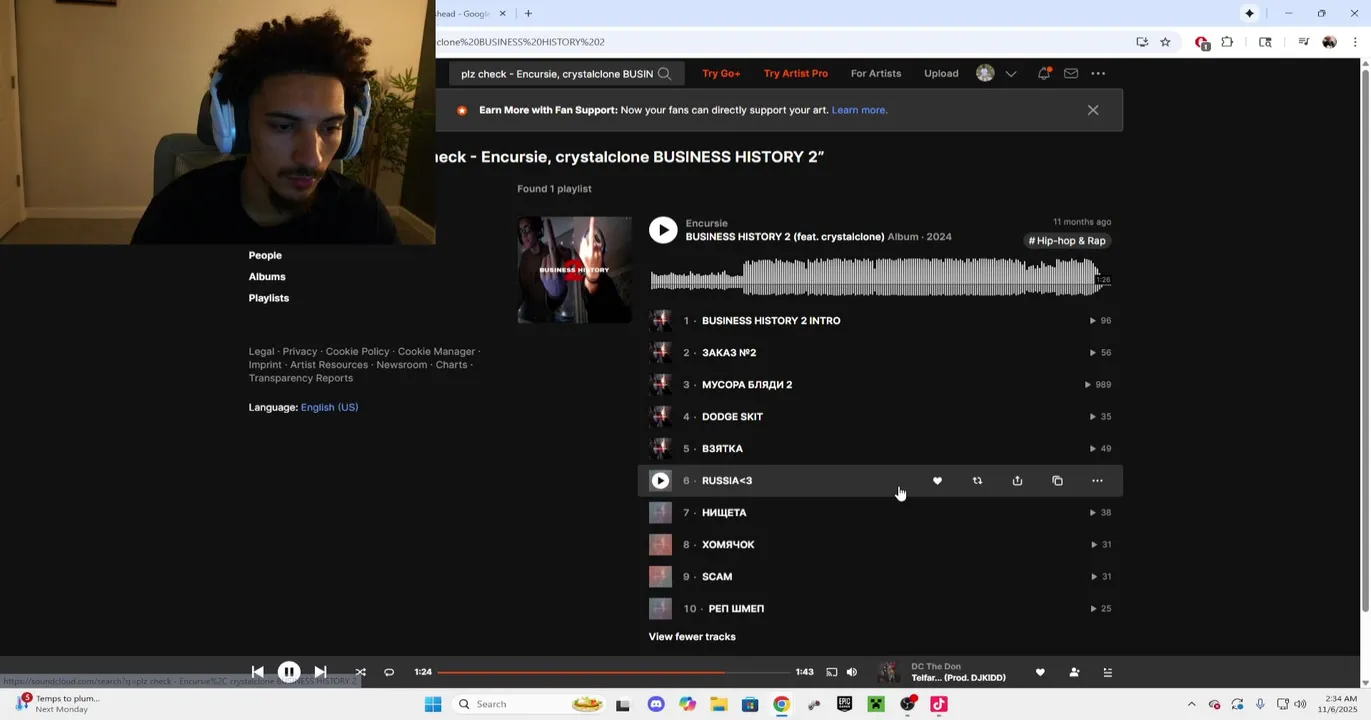Select track ХОМЯЧОК

tap(728, 545)
